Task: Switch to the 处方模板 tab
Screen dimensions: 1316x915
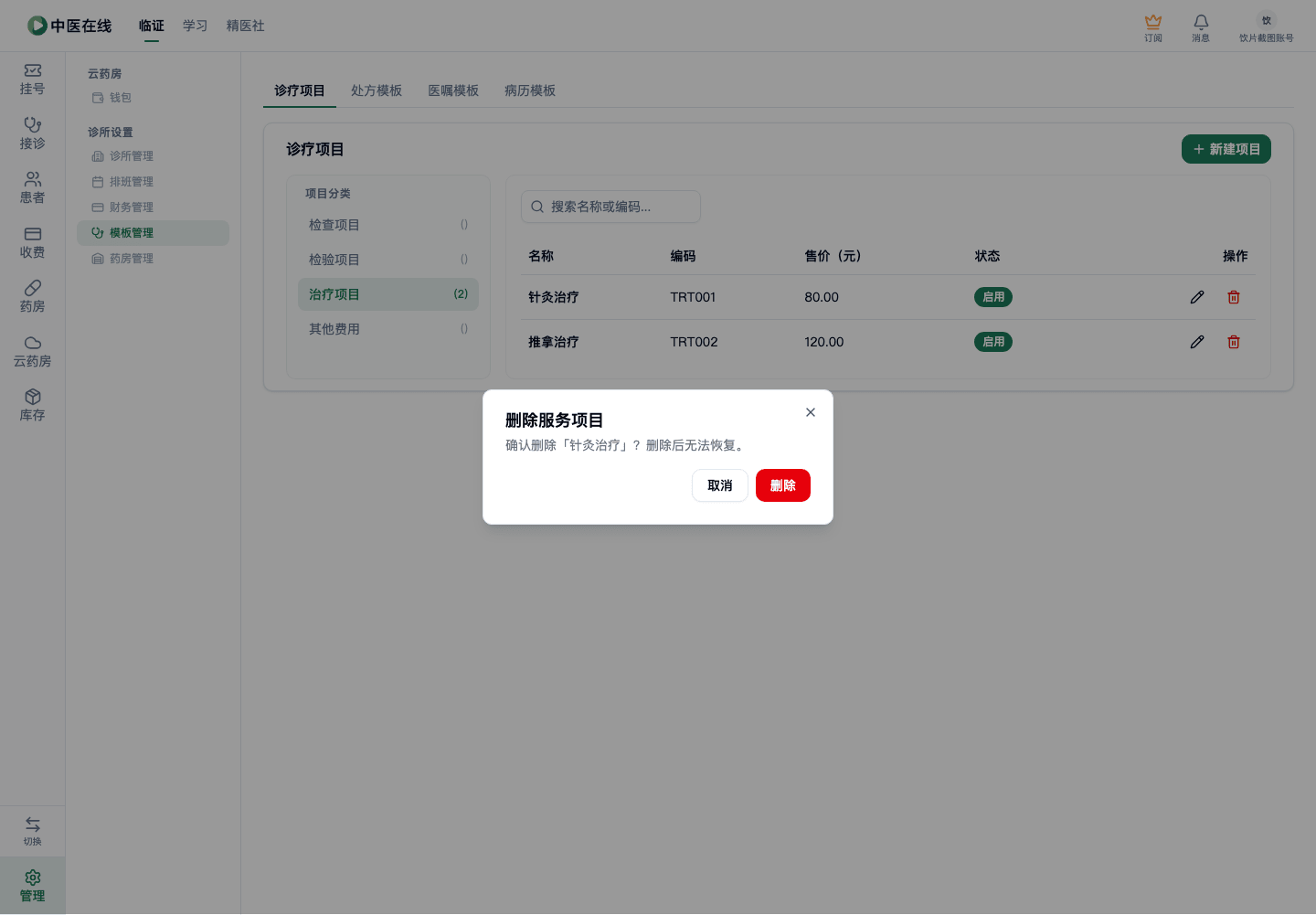Action: pyautogui.click(x=377, y=90)
